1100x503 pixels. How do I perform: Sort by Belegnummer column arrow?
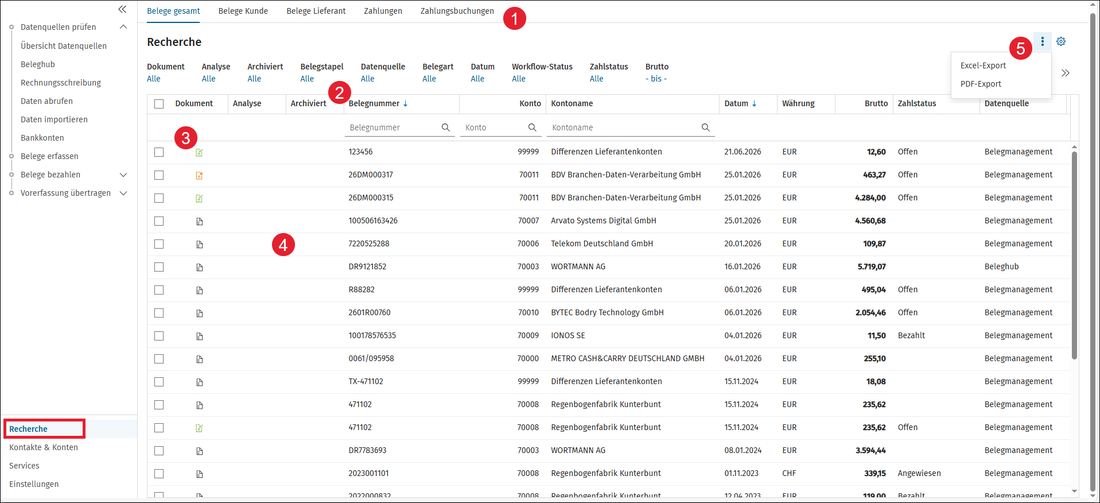[405, 104]
